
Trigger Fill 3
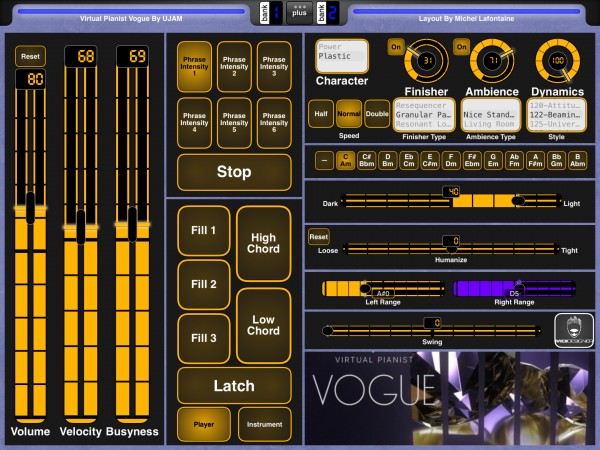coord(204,338)
